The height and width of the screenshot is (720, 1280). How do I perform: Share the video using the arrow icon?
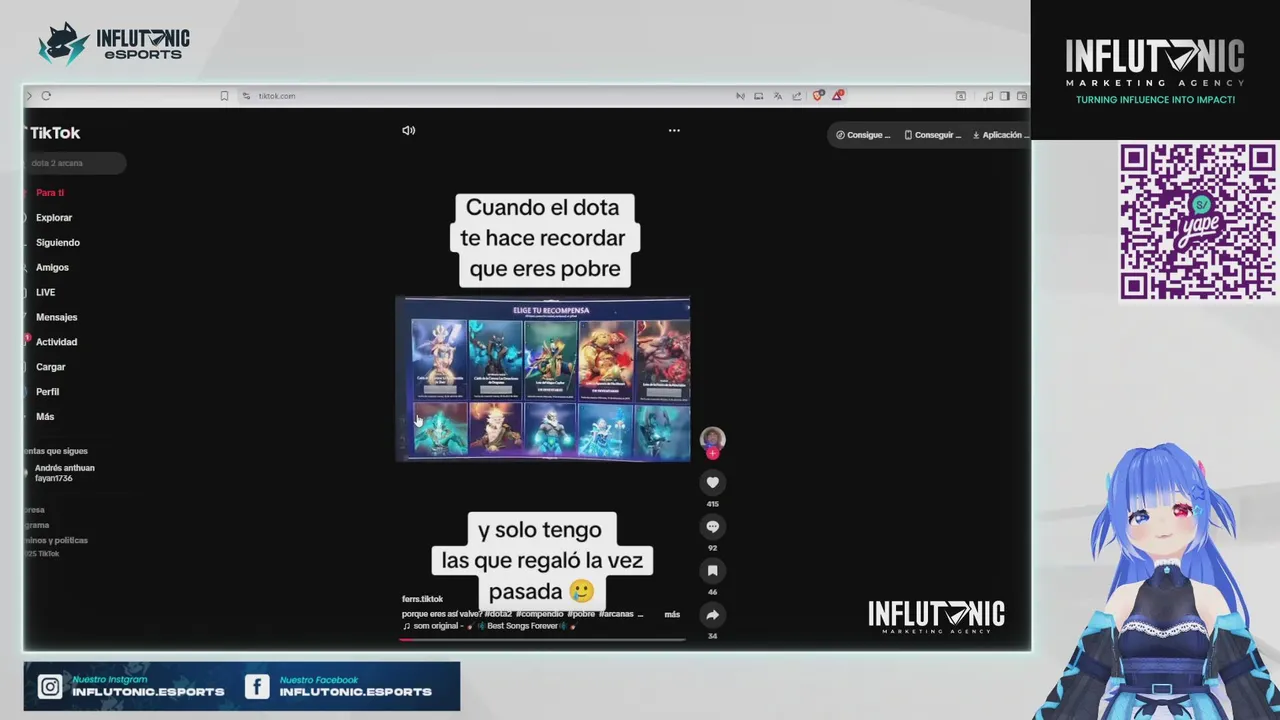point(712,614)
